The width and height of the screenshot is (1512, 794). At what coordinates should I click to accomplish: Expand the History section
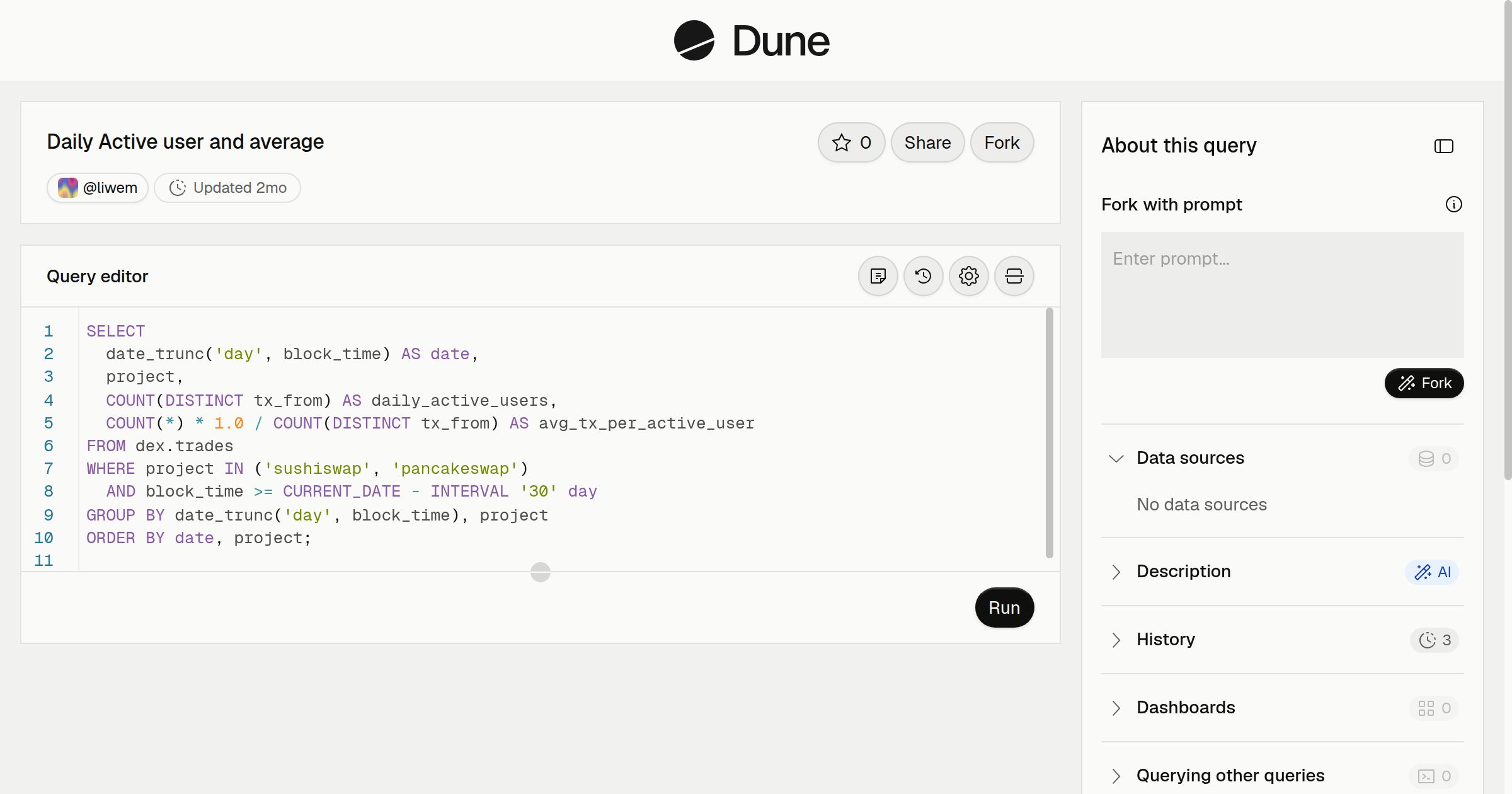1116,640
